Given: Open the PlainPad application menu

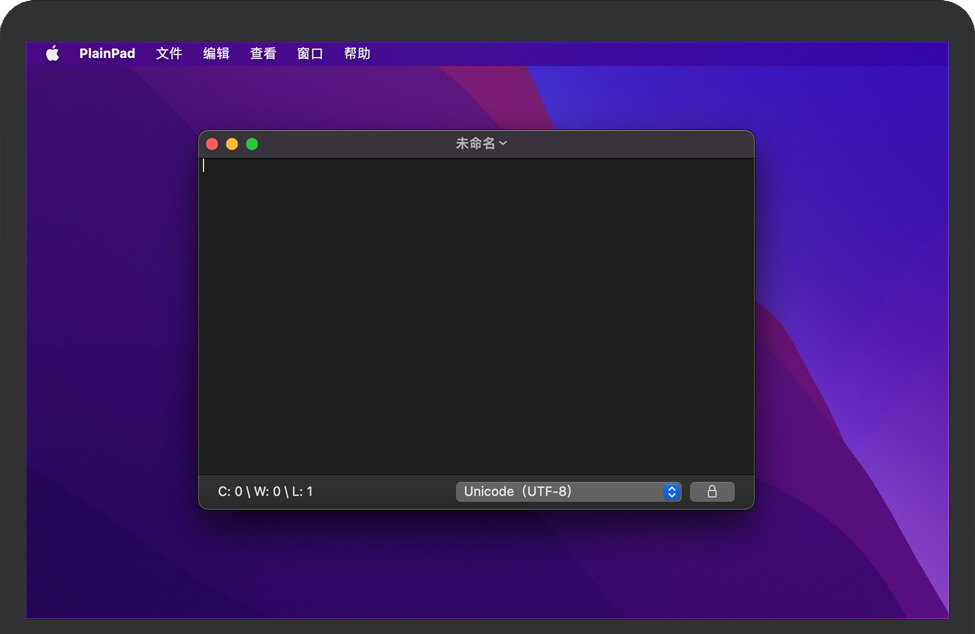Looking at the screenshot, I should pos(107,54).
